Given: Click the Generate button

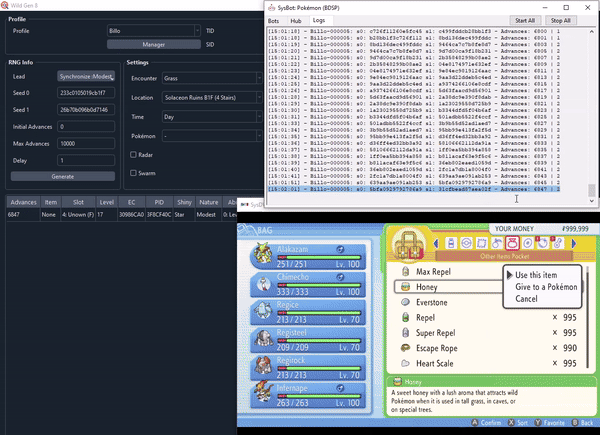Looking at the screenshot, I should click(63, 176).
